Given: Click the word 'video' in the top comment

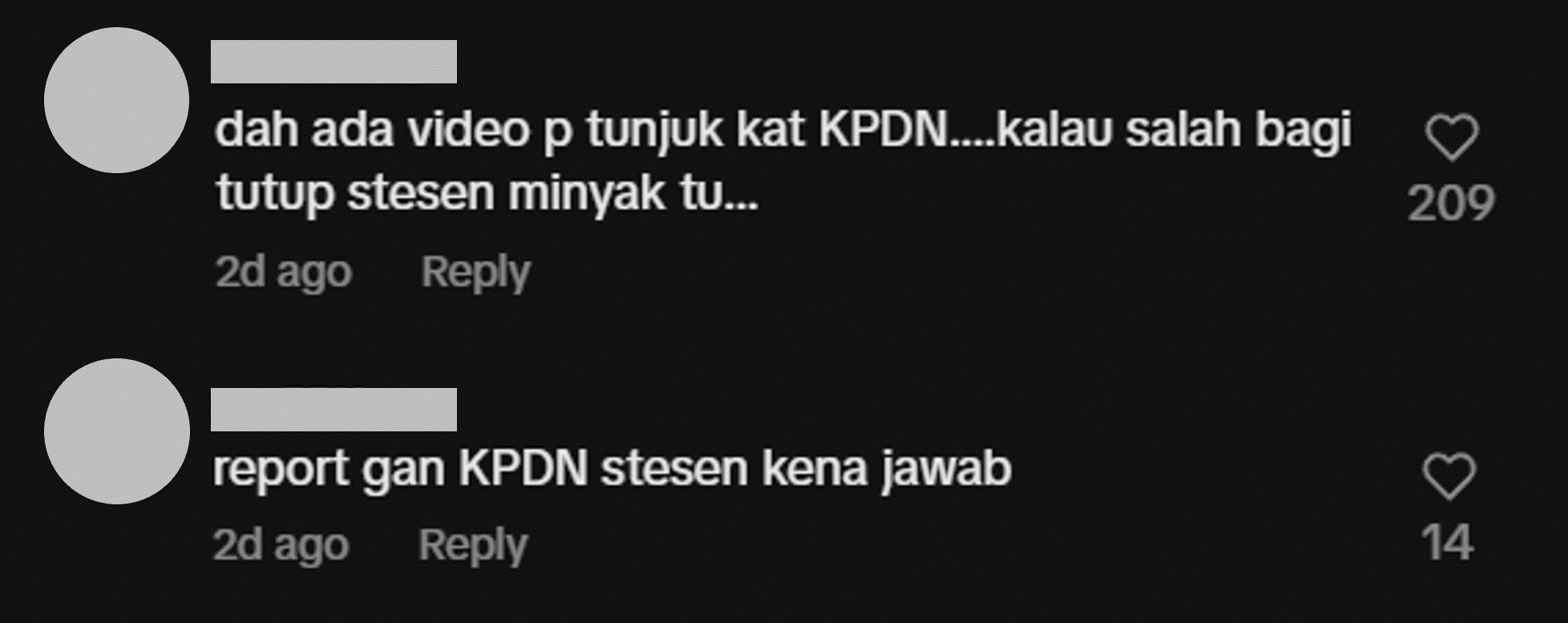Looking at the screenshot, I should coord(469,130).
